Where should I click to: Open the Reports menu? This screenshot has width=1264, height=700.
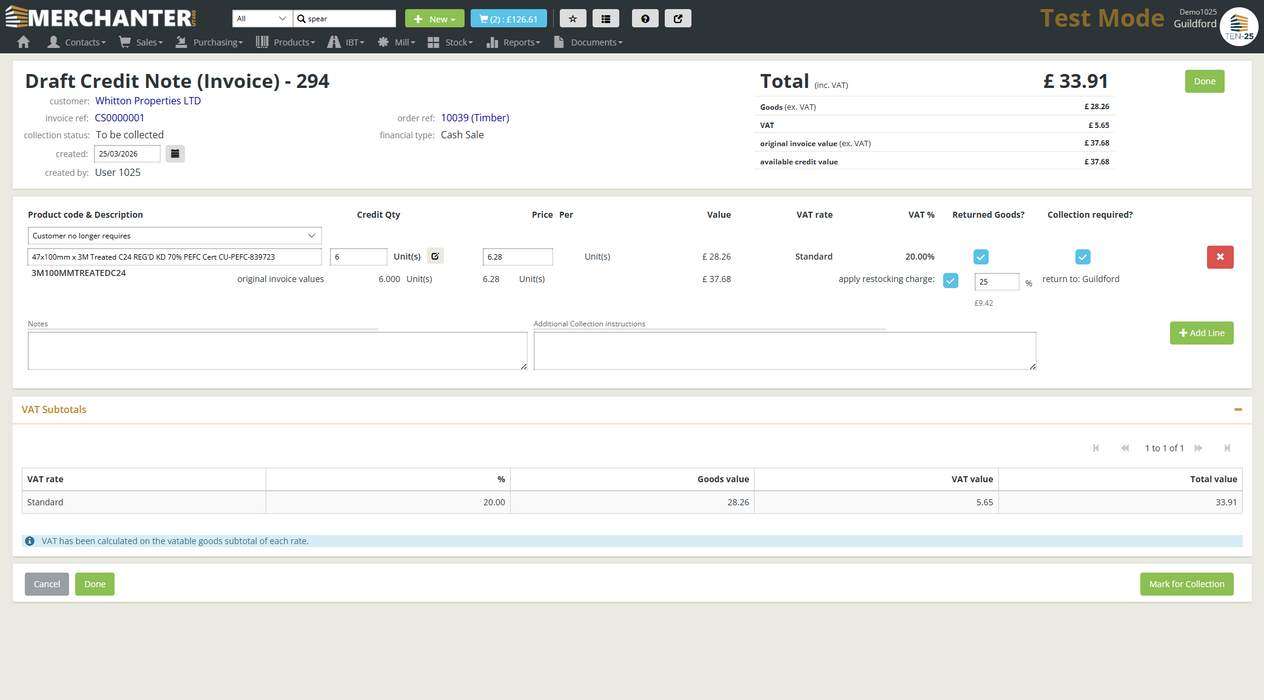[x=513, y=42]
